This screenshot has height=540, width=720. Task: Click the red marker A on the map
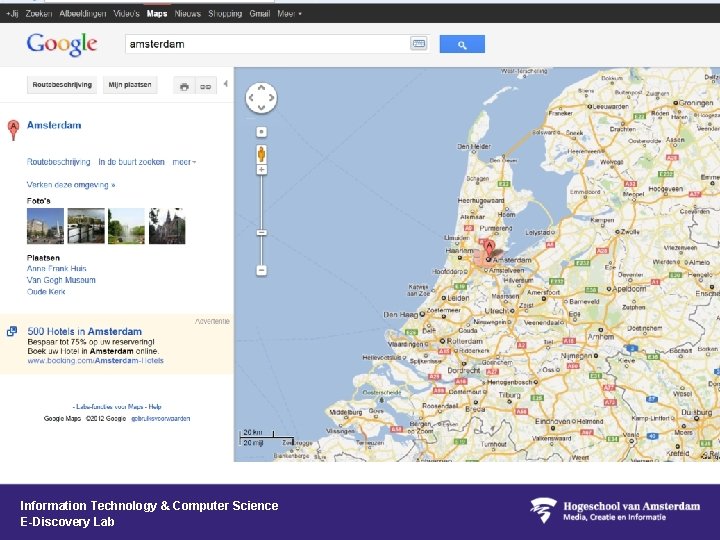coord(489,249)
